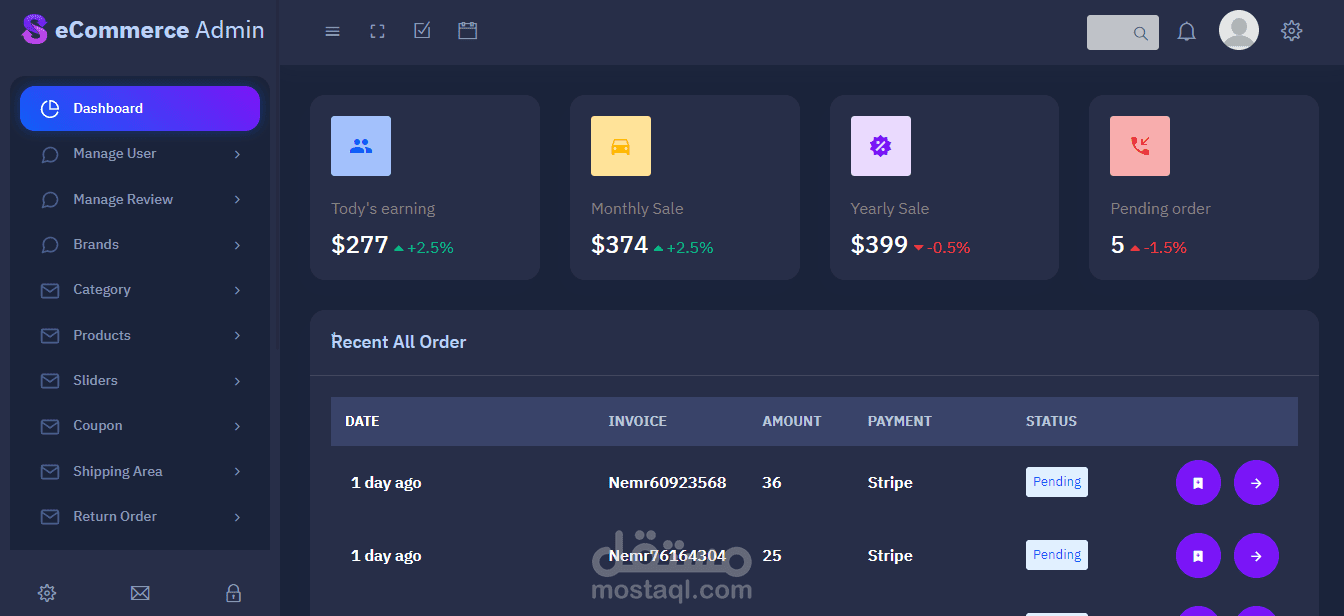Open the calendar icon in the top bar

(x=467, y=31)
